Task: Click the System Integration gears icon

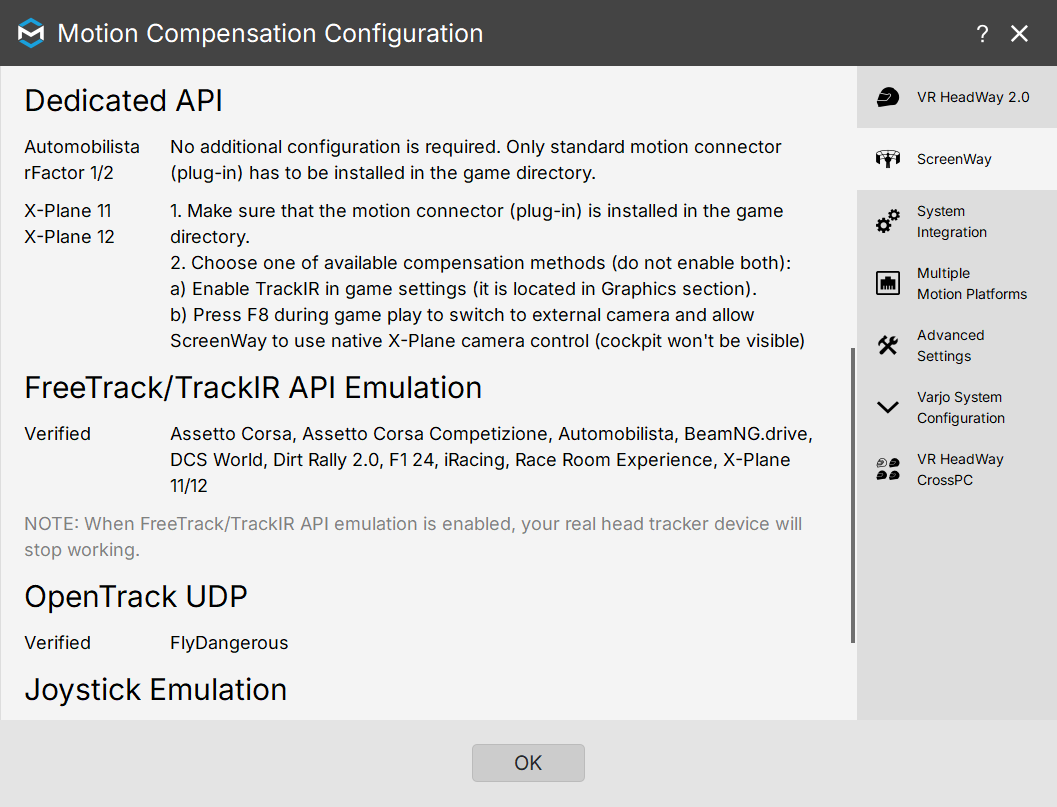Action: point(888,221)
